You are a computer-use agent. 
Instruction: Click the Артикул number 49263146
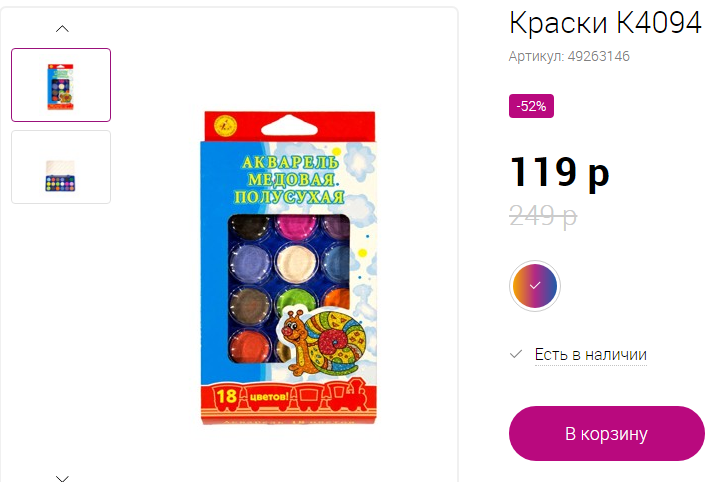click(x=598, y=56)
